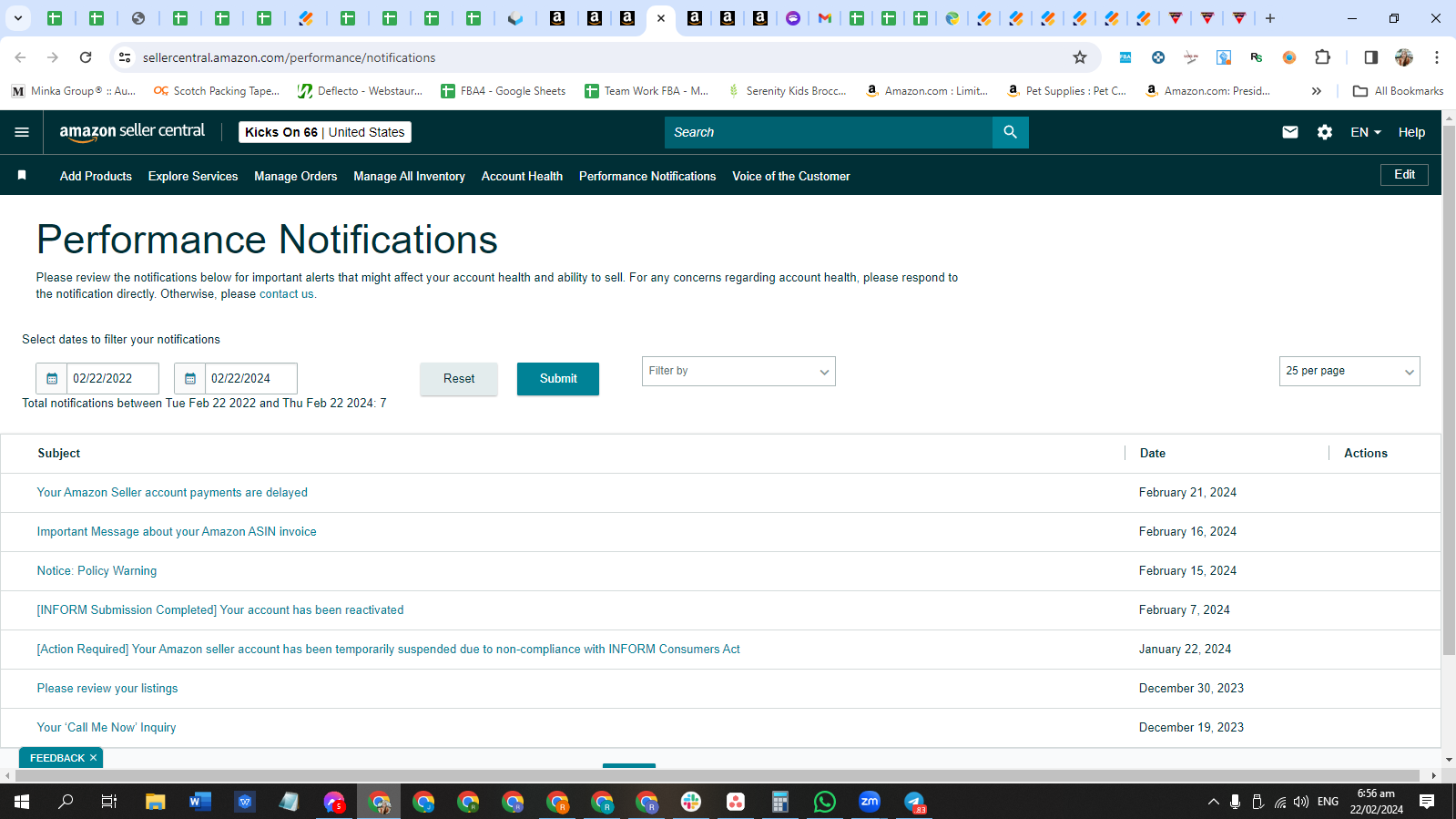Open 'Please review your listings' notification
The image size is (1456, 819).
click(x=107, y=689)
